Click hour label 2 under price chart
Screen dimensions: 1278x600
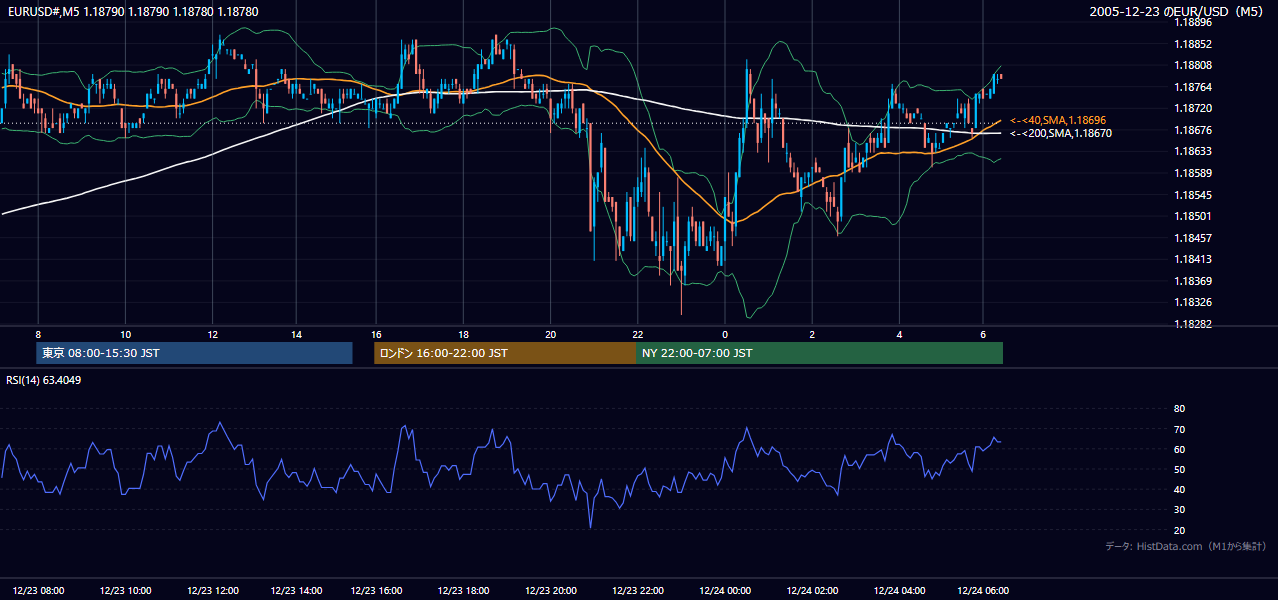click(812, 334)
